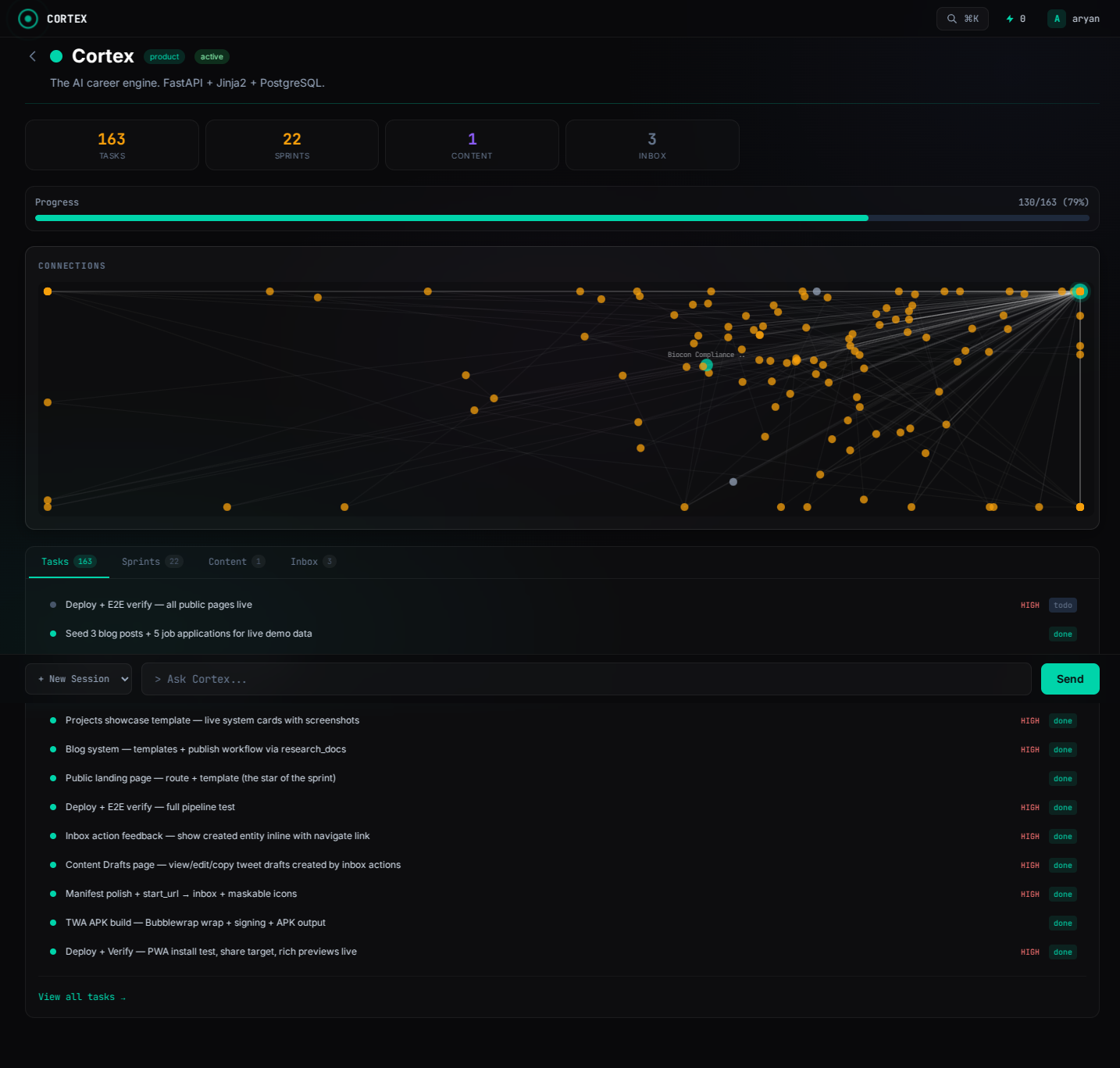Click the todo status badge
Image resolution: width=1120 pixels, height=1068 pixels.
coord(1063,605)
